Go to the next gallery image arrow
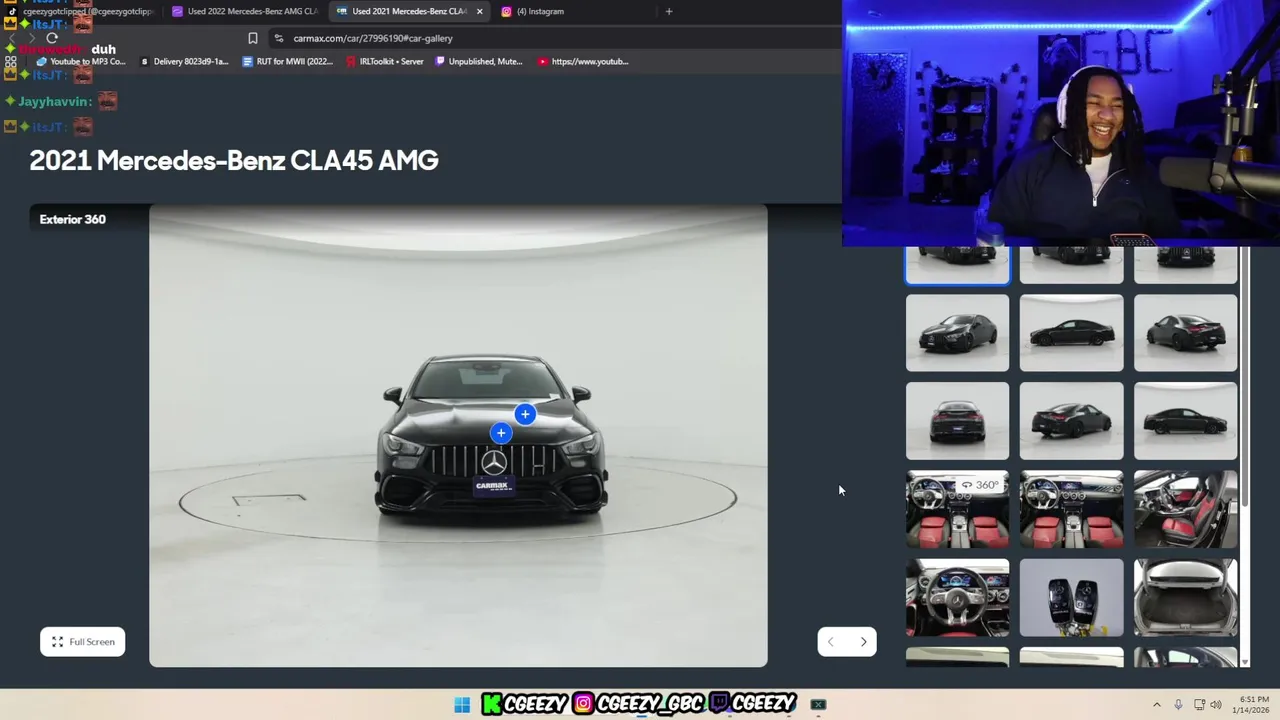 (x=863, y=642)
